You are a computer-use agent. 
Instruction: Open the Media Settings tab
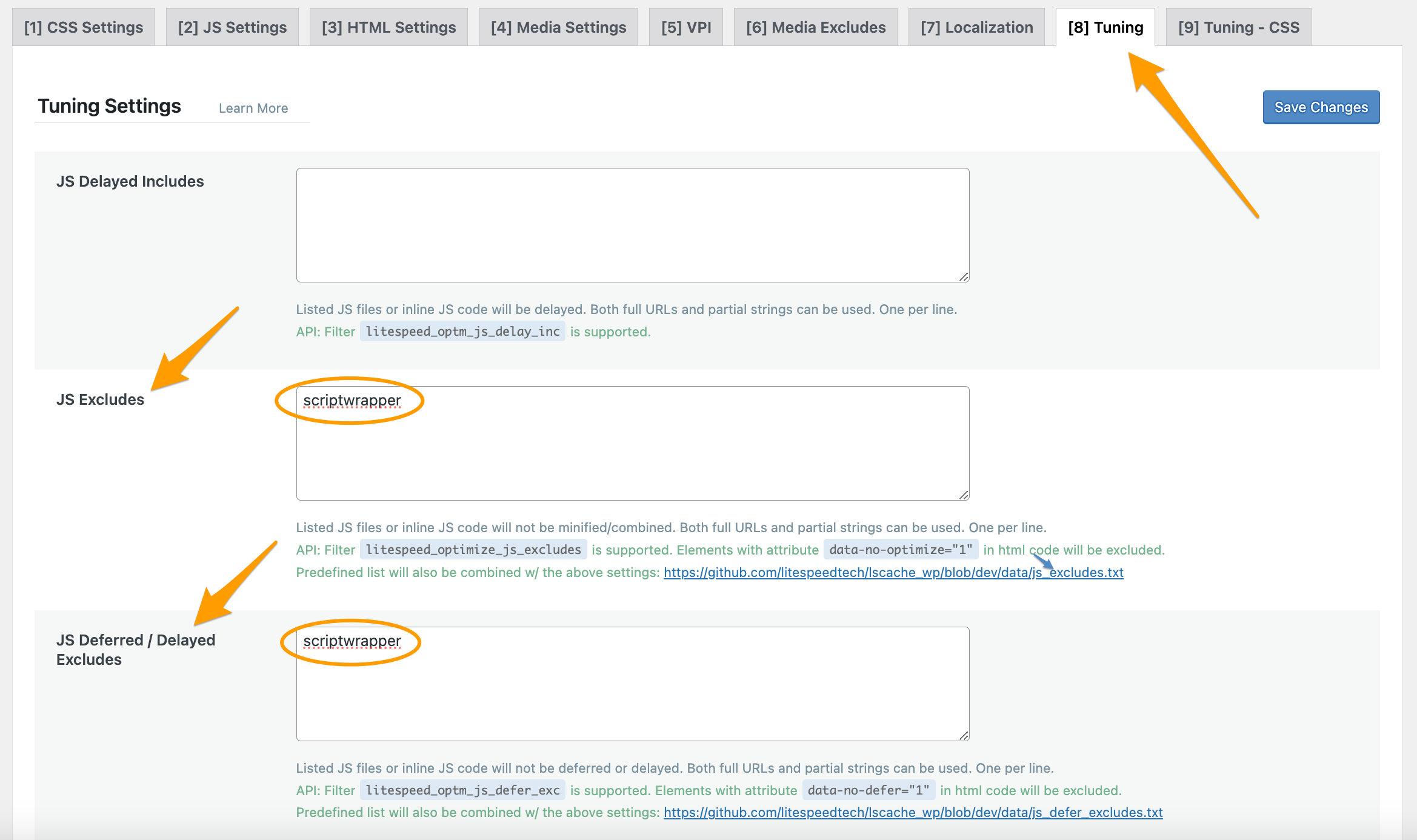tap(558, 27)
